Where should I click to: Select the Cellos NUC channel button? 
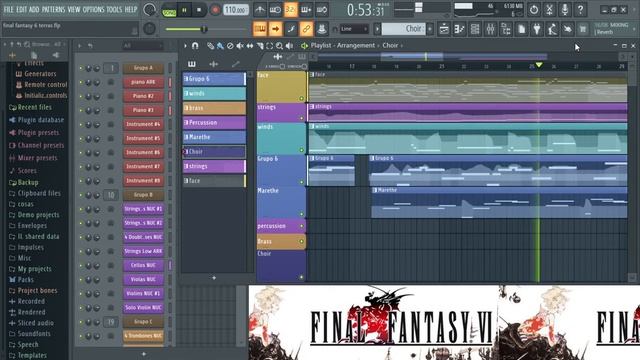pyautogui.click(x=143, y=265)
